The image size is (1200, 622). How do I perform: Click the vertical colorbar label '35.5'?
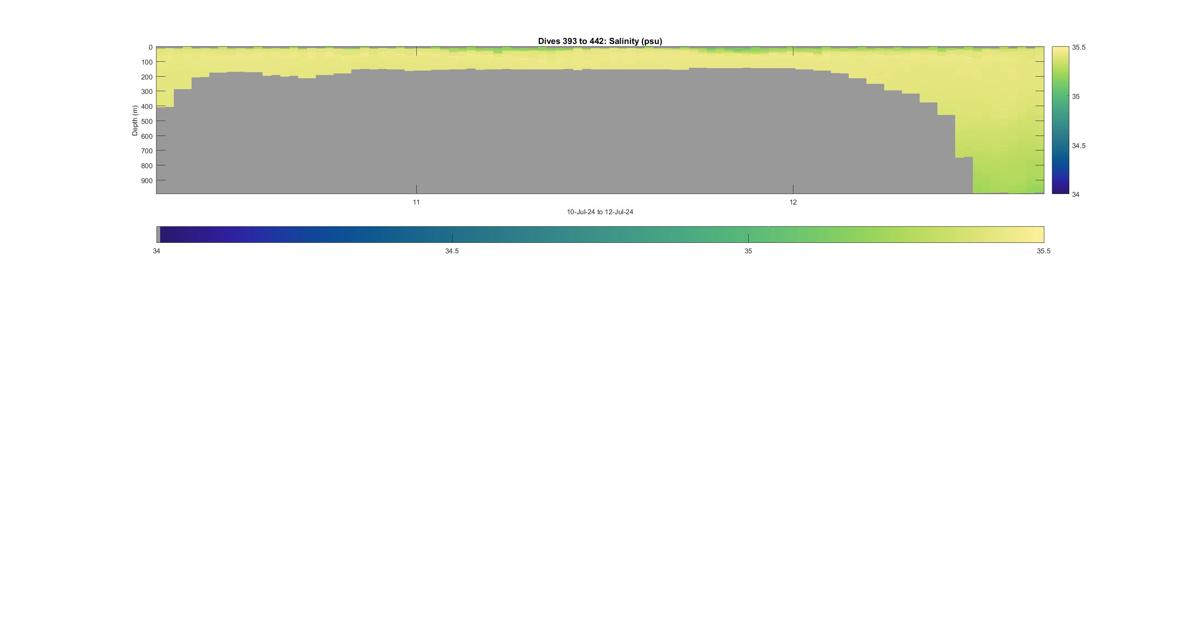pos(1079,47)
